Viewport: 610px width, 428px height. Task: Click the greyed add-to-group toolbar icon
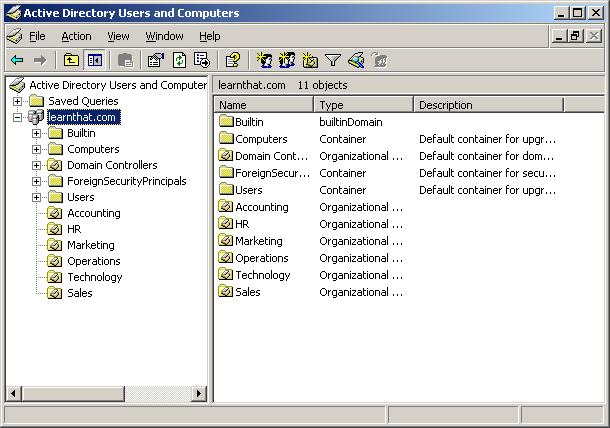[x=379, y=60]
